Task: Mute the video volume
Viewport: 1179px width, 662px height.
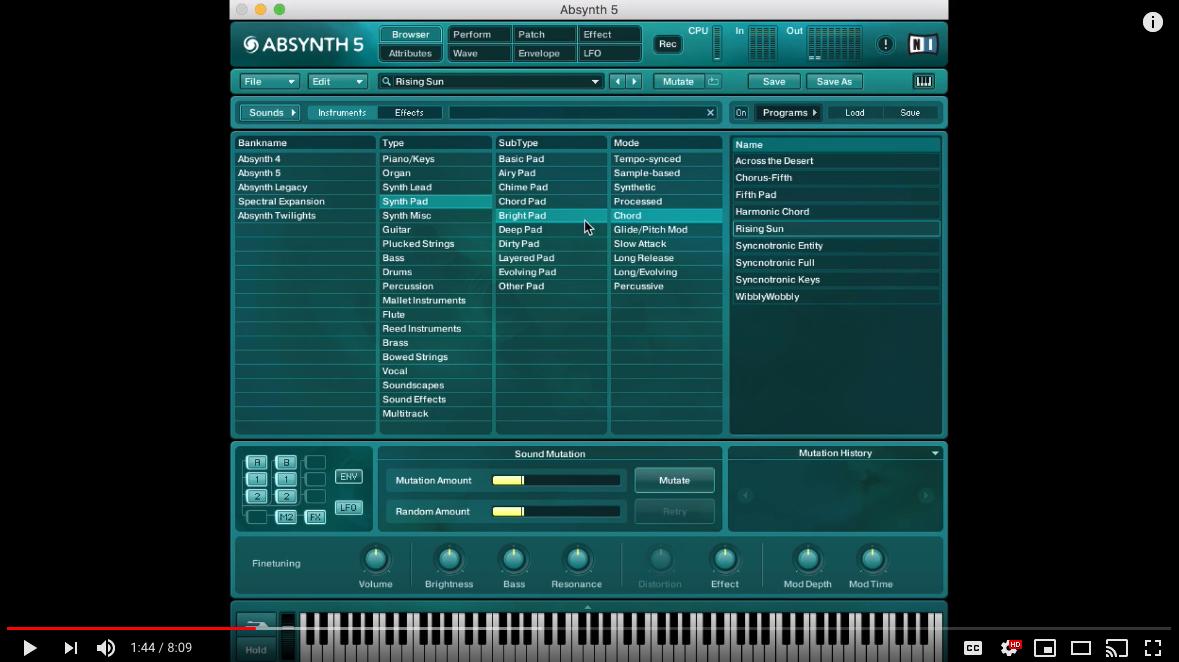Action: coord(106,648)
